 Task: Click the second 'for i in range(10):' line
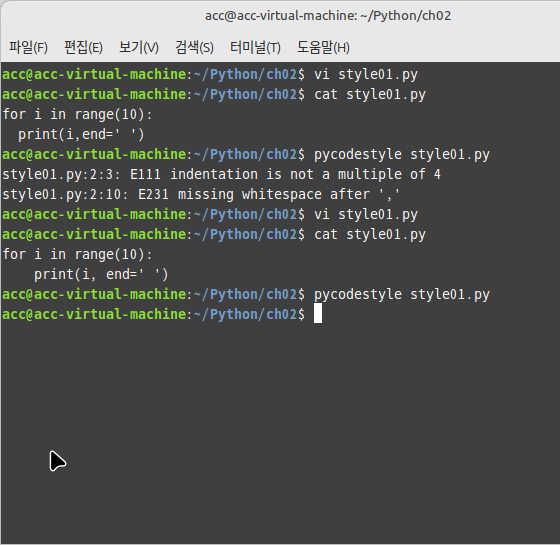click(x=77, y=254)
